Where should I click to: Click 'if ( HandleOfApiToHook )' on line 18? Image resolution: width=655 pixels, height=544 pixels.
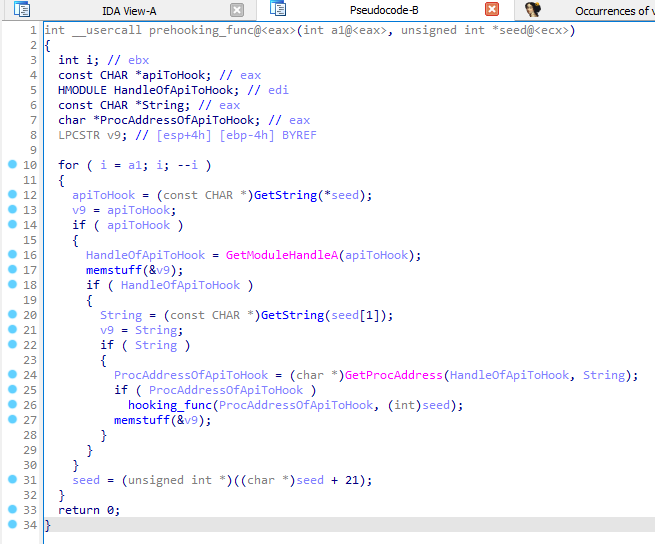(x=170, y=285)
